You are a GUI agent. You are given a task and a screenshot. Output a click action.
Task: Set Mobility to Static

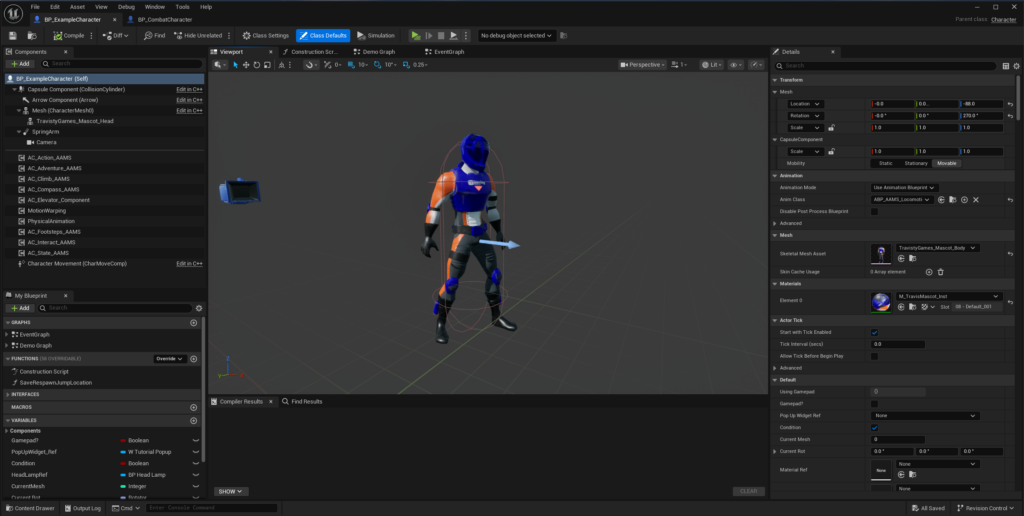coord(885,163)
